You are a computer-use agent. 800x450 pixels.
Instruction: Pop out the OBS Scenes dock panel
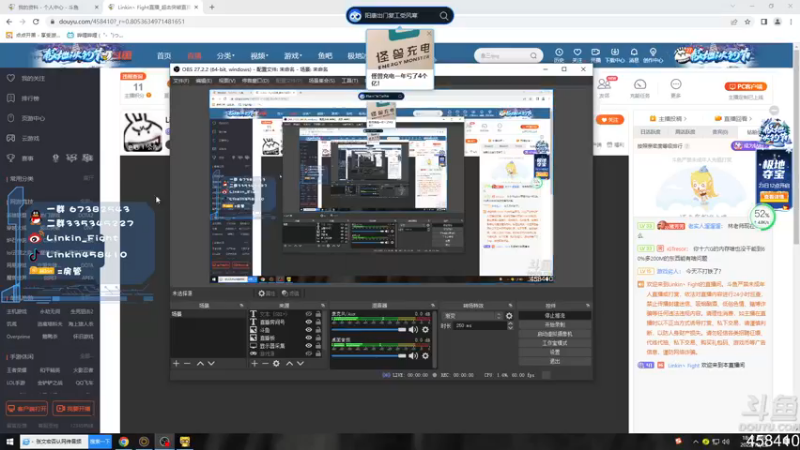[x=241, y=306]
